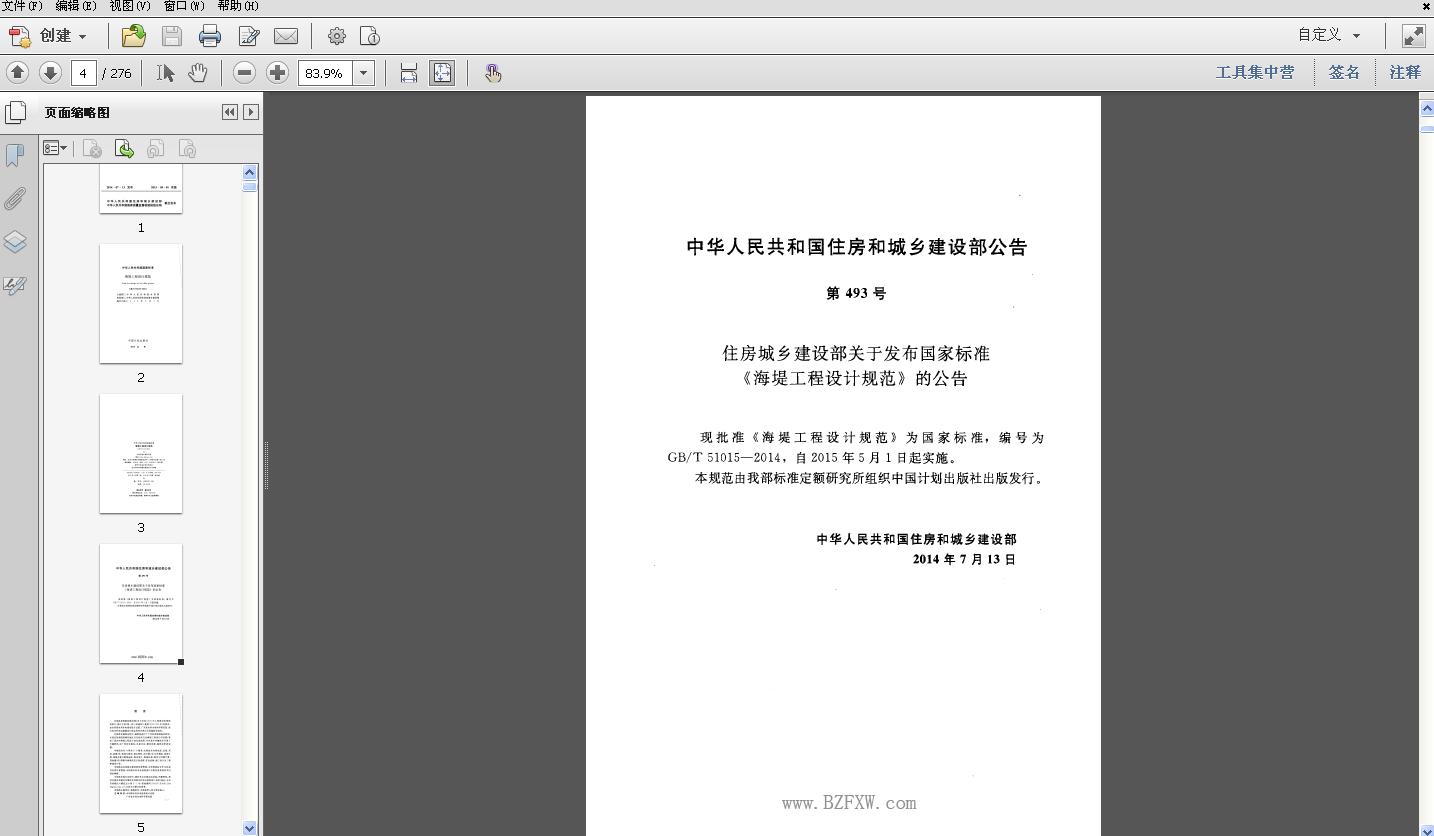Viewport: 1434px width, 836px height.
Task: Toggle read mode expand icon
Action: point(1413,36)
